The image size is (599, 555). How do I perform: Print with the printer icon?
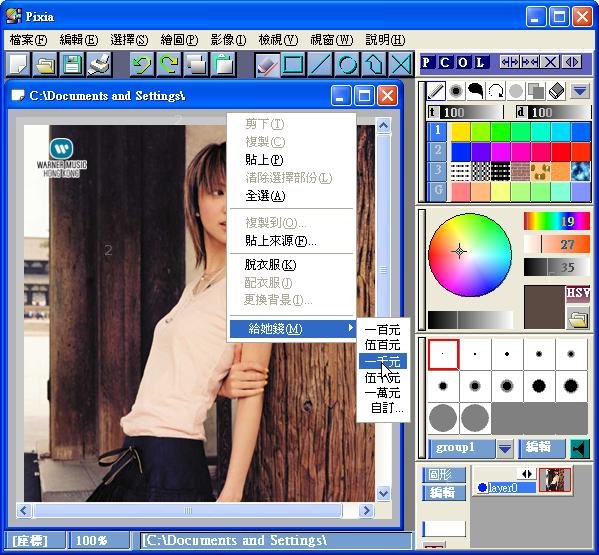[99, 64]
